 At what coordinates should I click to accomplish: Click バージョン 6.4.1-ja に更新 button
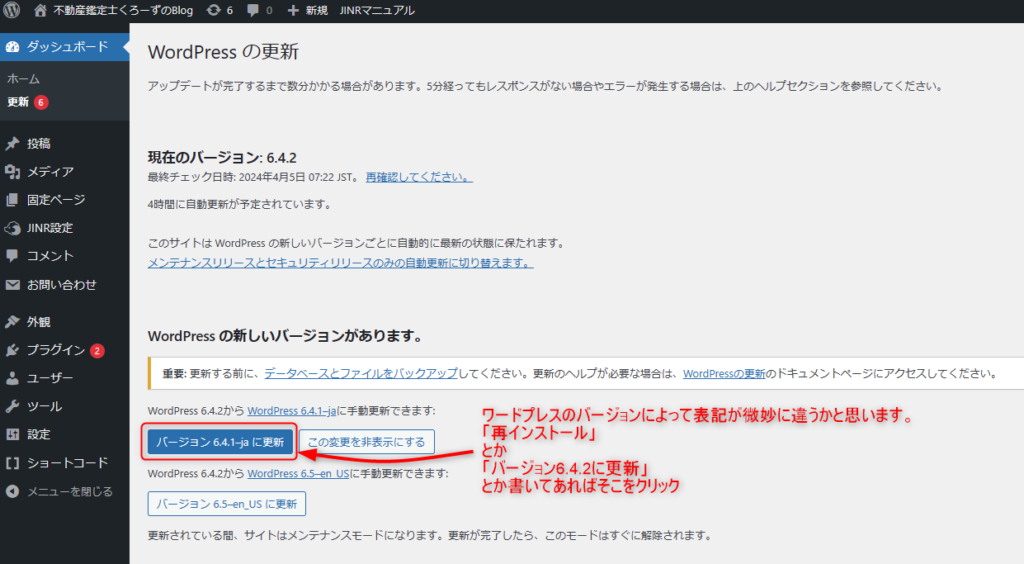click(220, 442)
